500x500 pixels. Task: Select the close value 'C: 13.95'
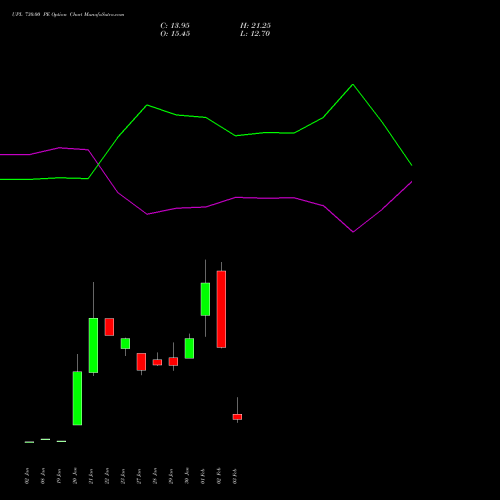(x=175, y=26)
